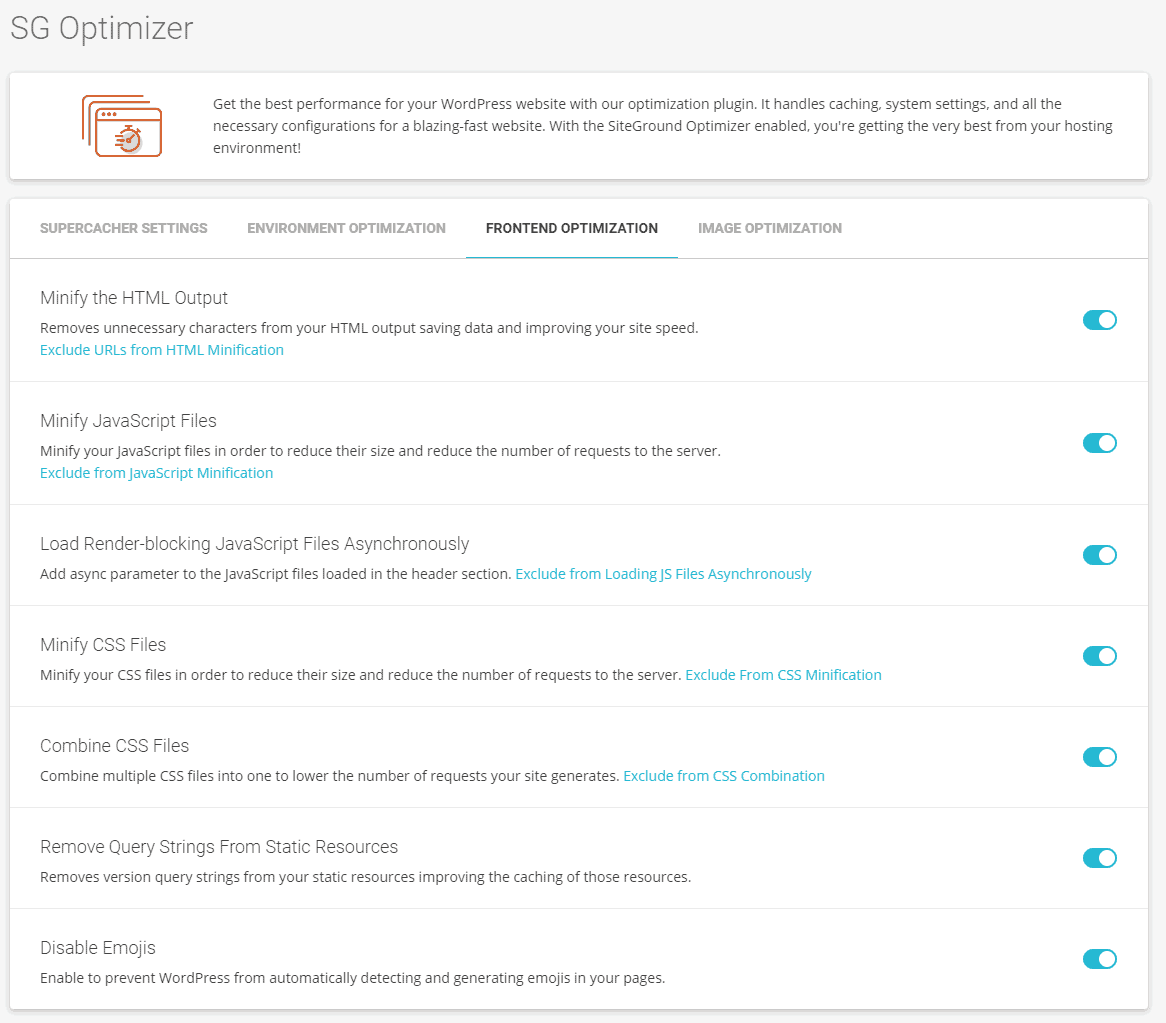The width and height of the screenshot is (1166, 1023).
Task: Toggle Minify the HTML Output switch
Action: pos(1099,320)
